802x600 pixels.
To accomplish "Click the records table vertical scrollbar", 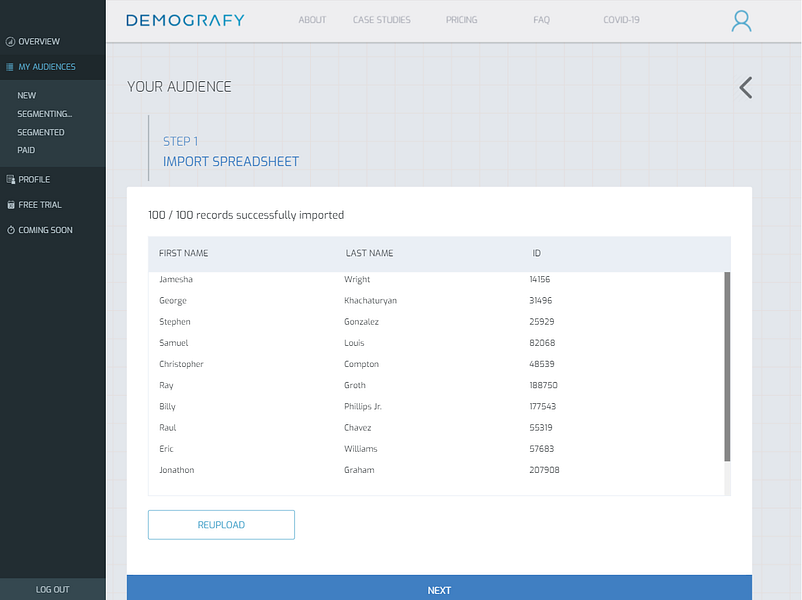I will 727,366.
